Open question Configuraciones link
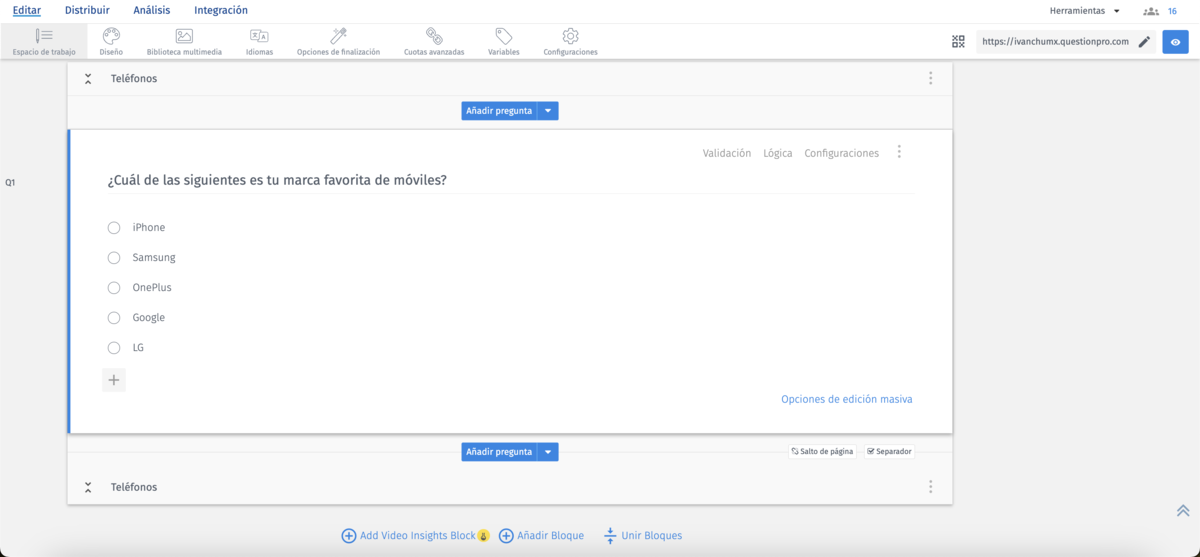The width and height of the screenshot is (1200, 557). coord(842,153)
